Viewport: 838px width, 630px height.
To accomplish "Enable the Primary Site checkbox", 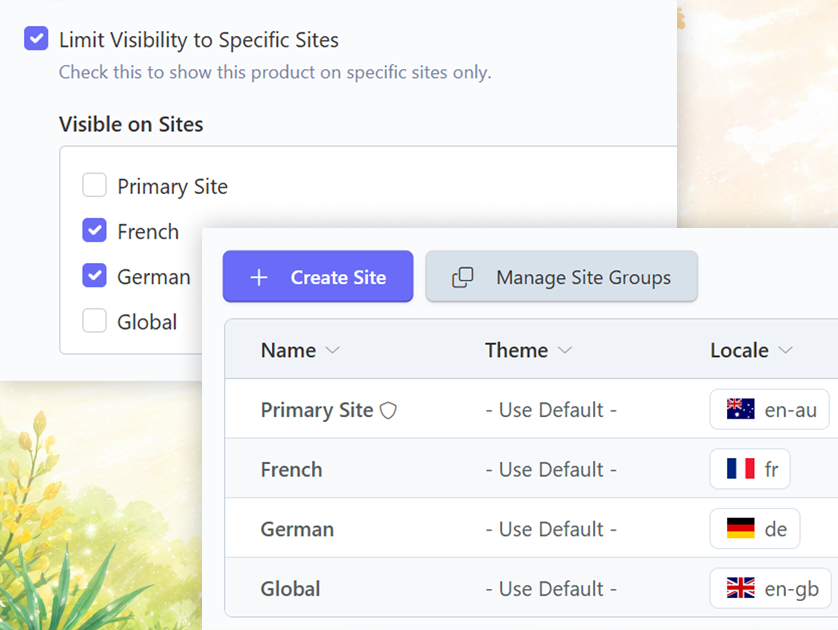I will coord(94,186).
